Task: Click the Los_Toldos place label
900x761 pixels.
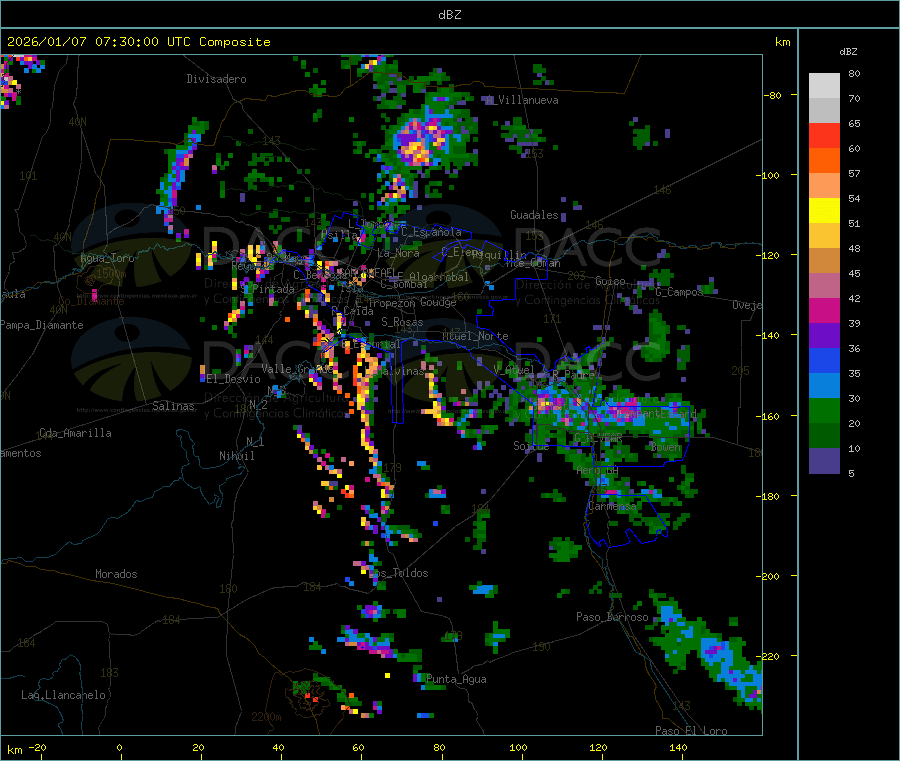Action: (399, 573)
